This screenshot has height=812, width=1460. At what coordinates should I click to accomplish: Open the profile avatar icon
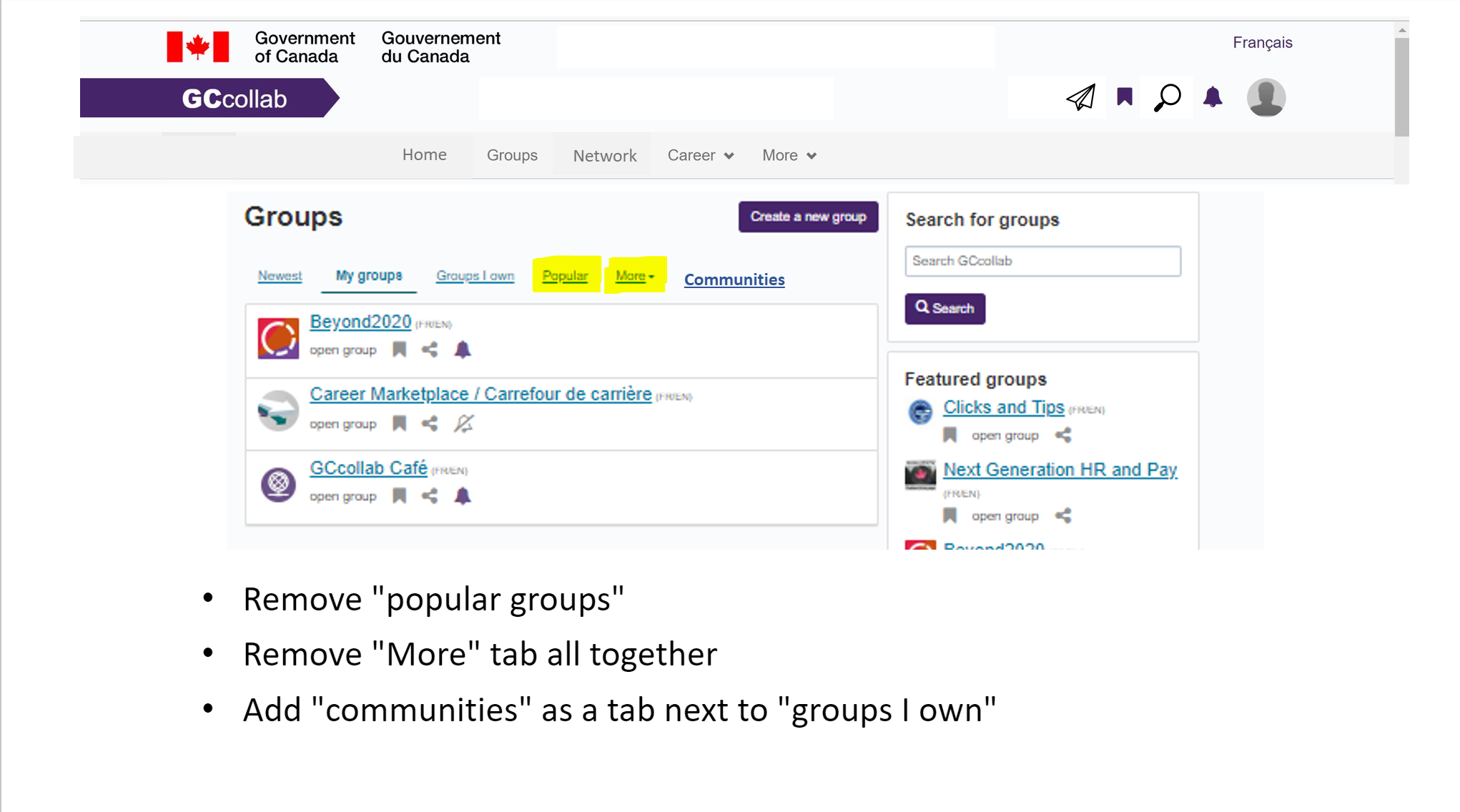[x=1266, y=97]
